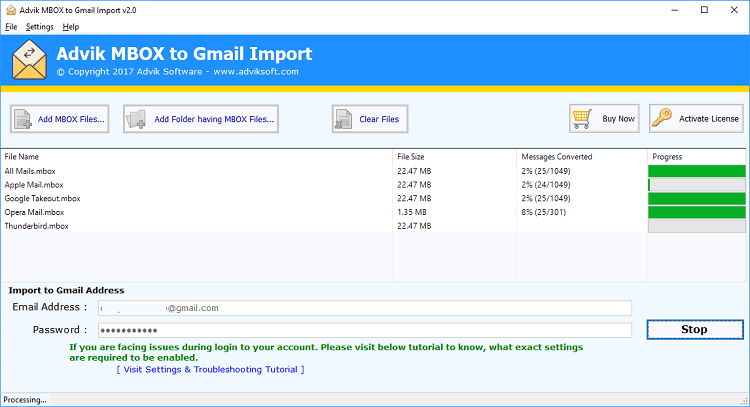This screenshot has height=407, width=750.
Task: Click the Email Address input field
Action: [x=365, y=308]
